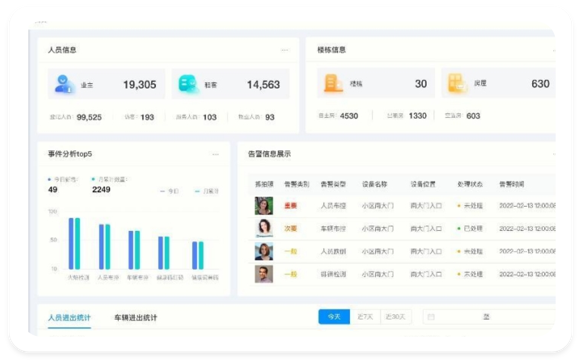Select the 今天 time range button
The width and height of the screenshot is (581, 364).
334,317
